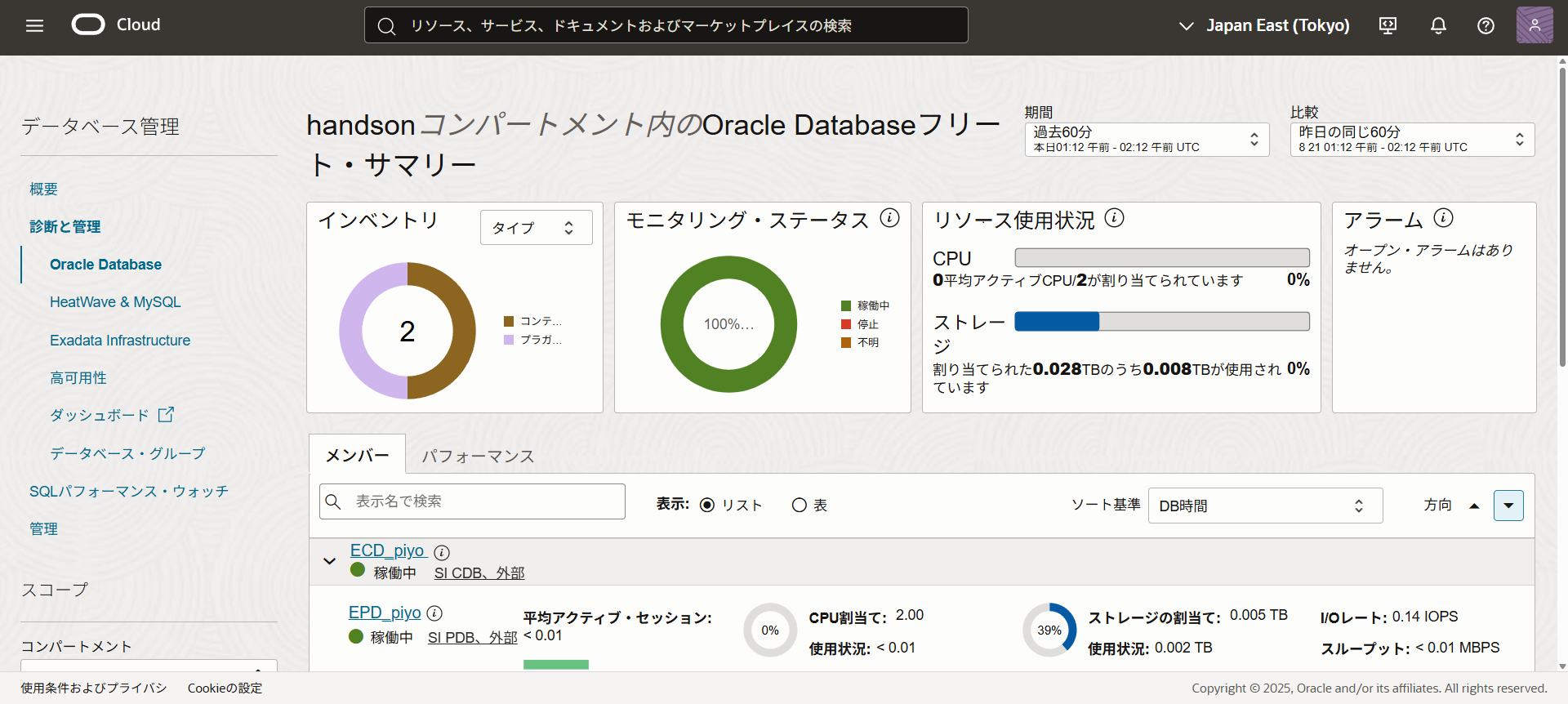Click the top search bar input
1568x704 pixels.
coord(666,25)
